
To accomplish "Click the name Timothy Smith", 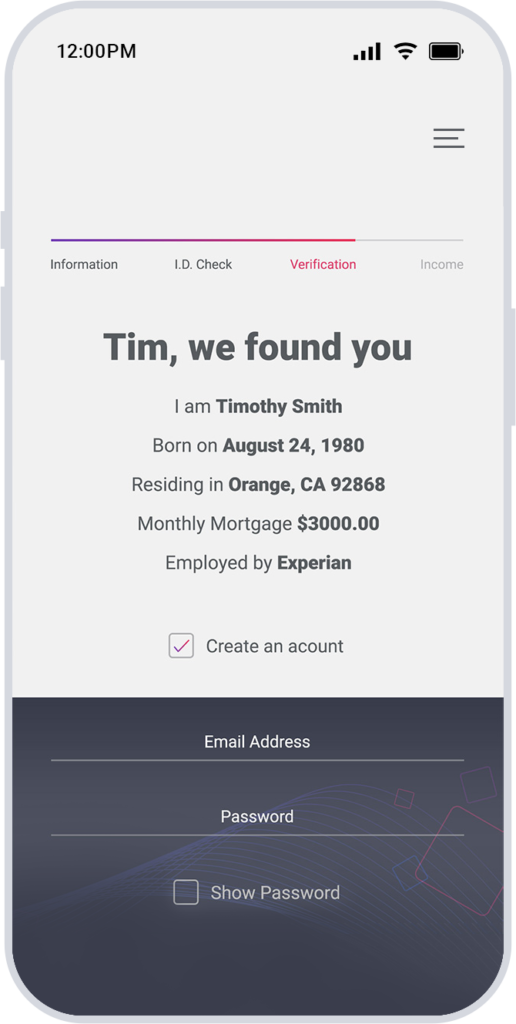I will pos(279,406).
